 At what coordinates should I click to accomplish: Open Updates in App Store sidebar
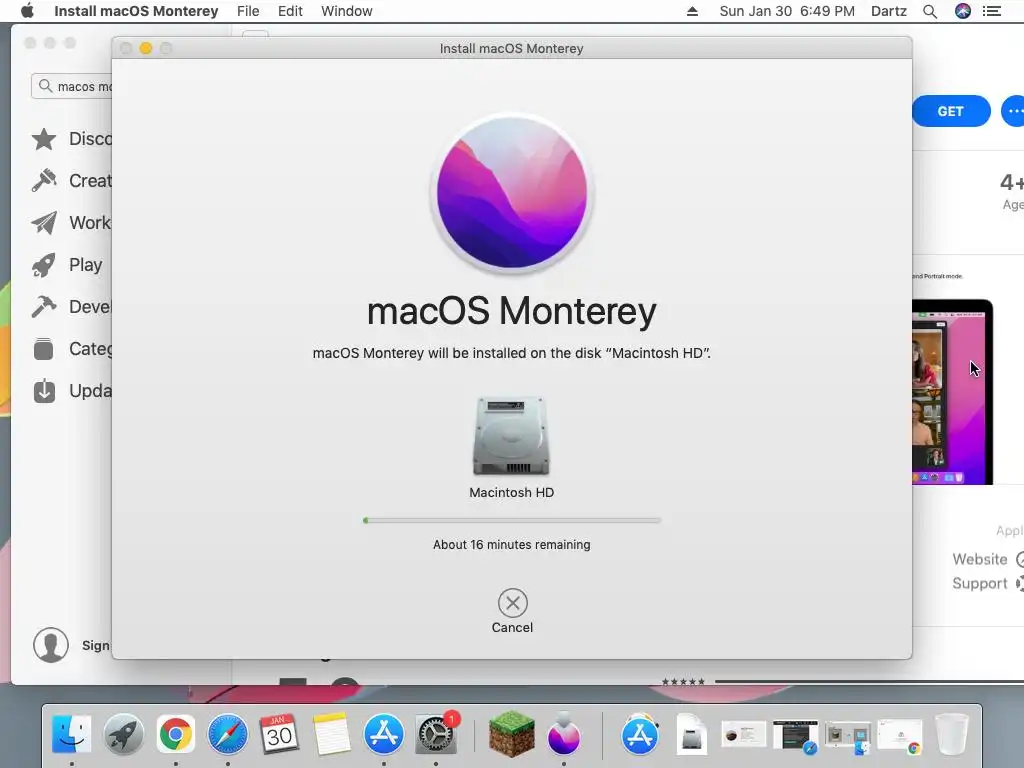(72, 391)
